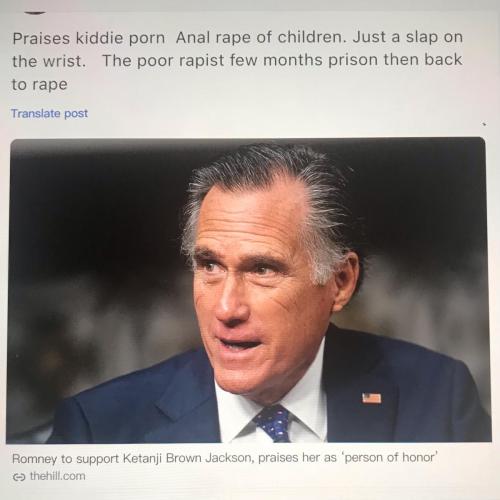Click the phrase 'Just a slap on'
The height and width of the screenshot is (500, 500).
[408, 37]
